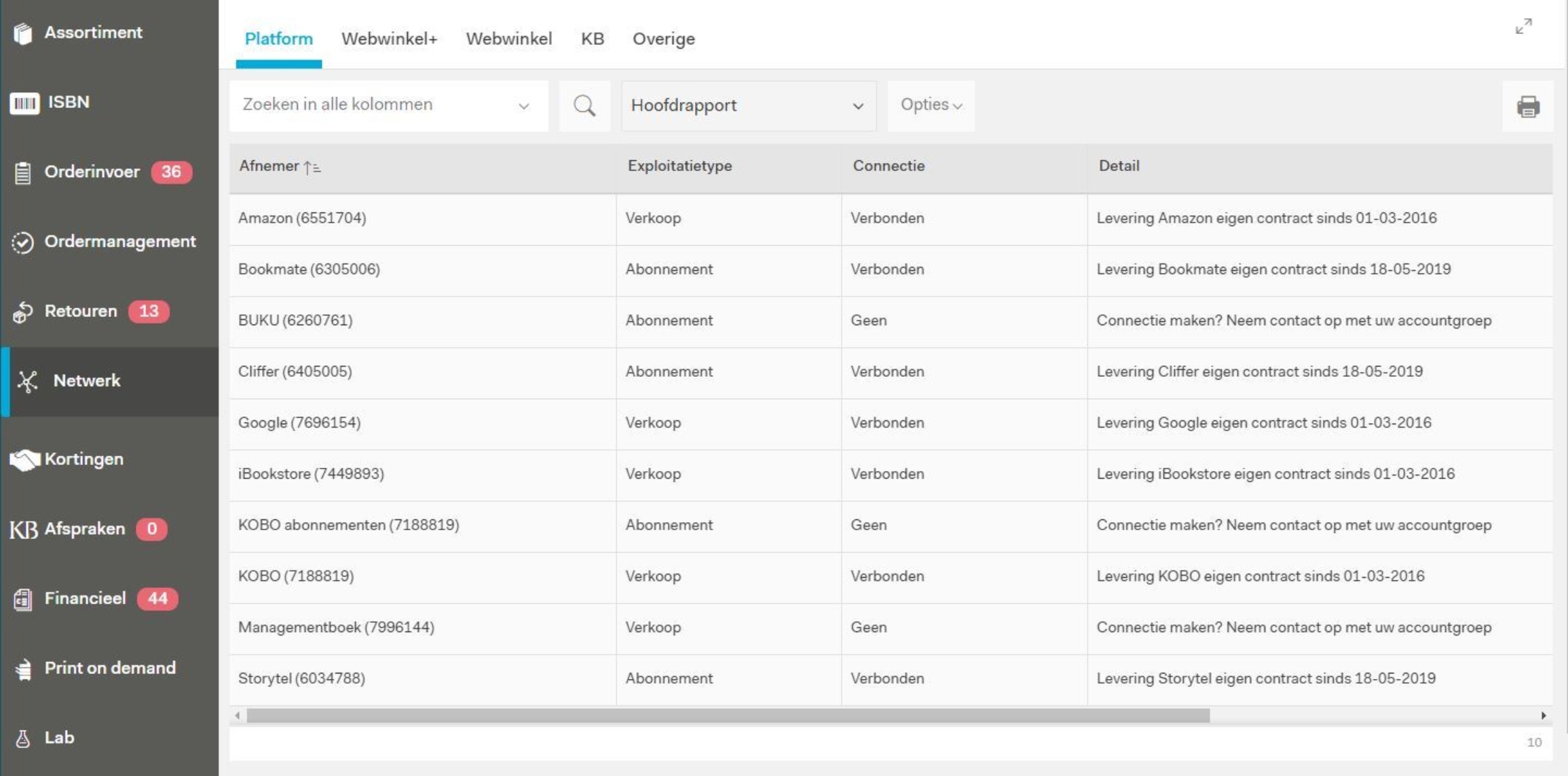This screenshot has height=776, width=1568.
Task: Open the Opties dropdown menu
Action: [x=931, y=105]
